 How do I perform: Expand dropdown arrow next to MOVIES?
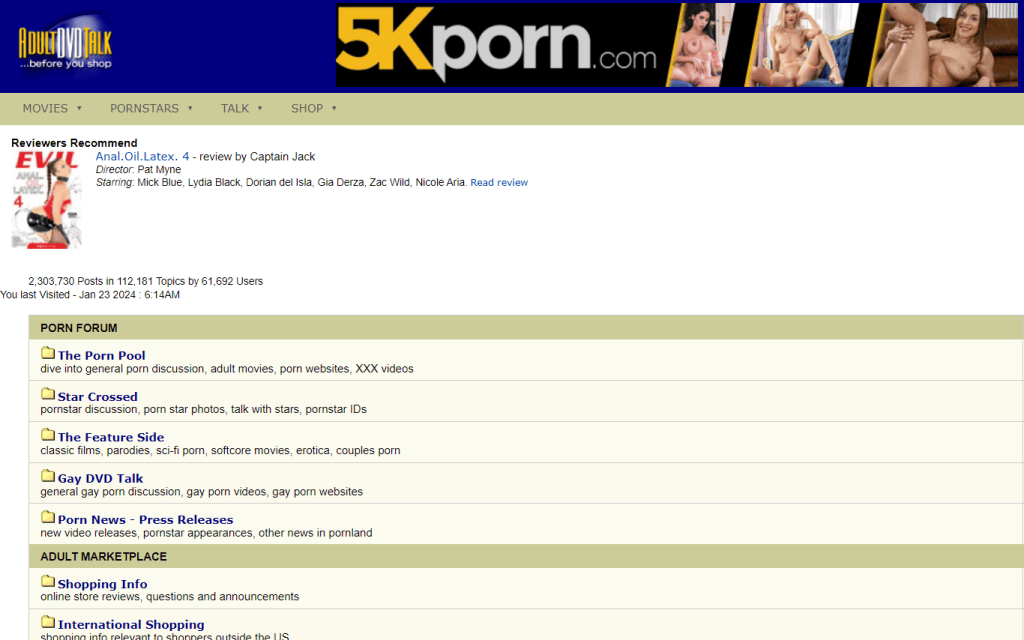(79, 108)
